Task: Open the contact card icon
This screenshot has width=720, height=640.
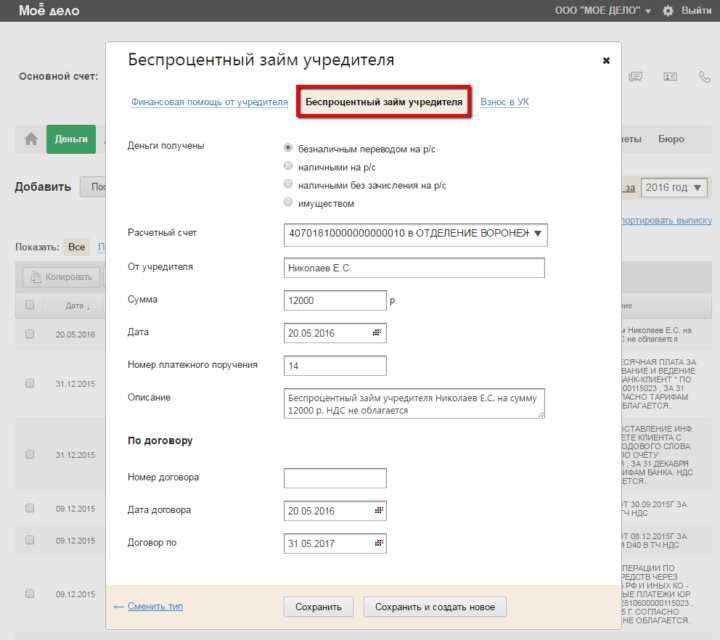Action: [x=670, y=77]
